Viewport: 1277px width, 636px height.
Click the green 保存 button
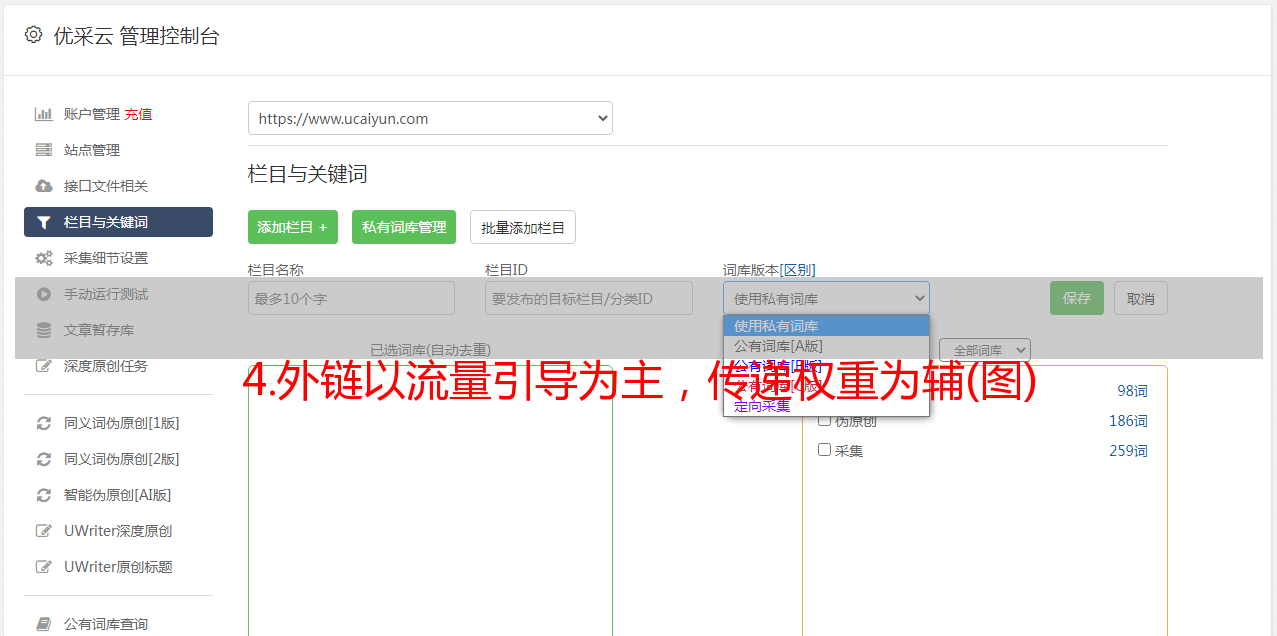coord(1077,298)
